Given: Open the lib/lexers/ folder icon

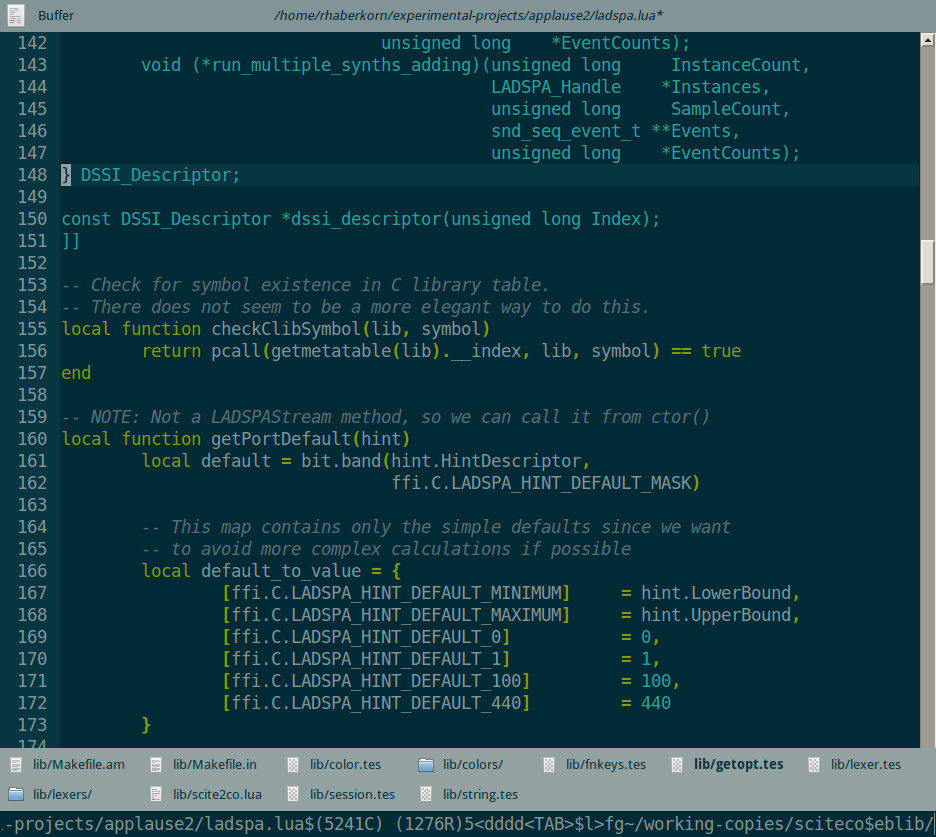Looking at the screenshot, I should 16,795.
